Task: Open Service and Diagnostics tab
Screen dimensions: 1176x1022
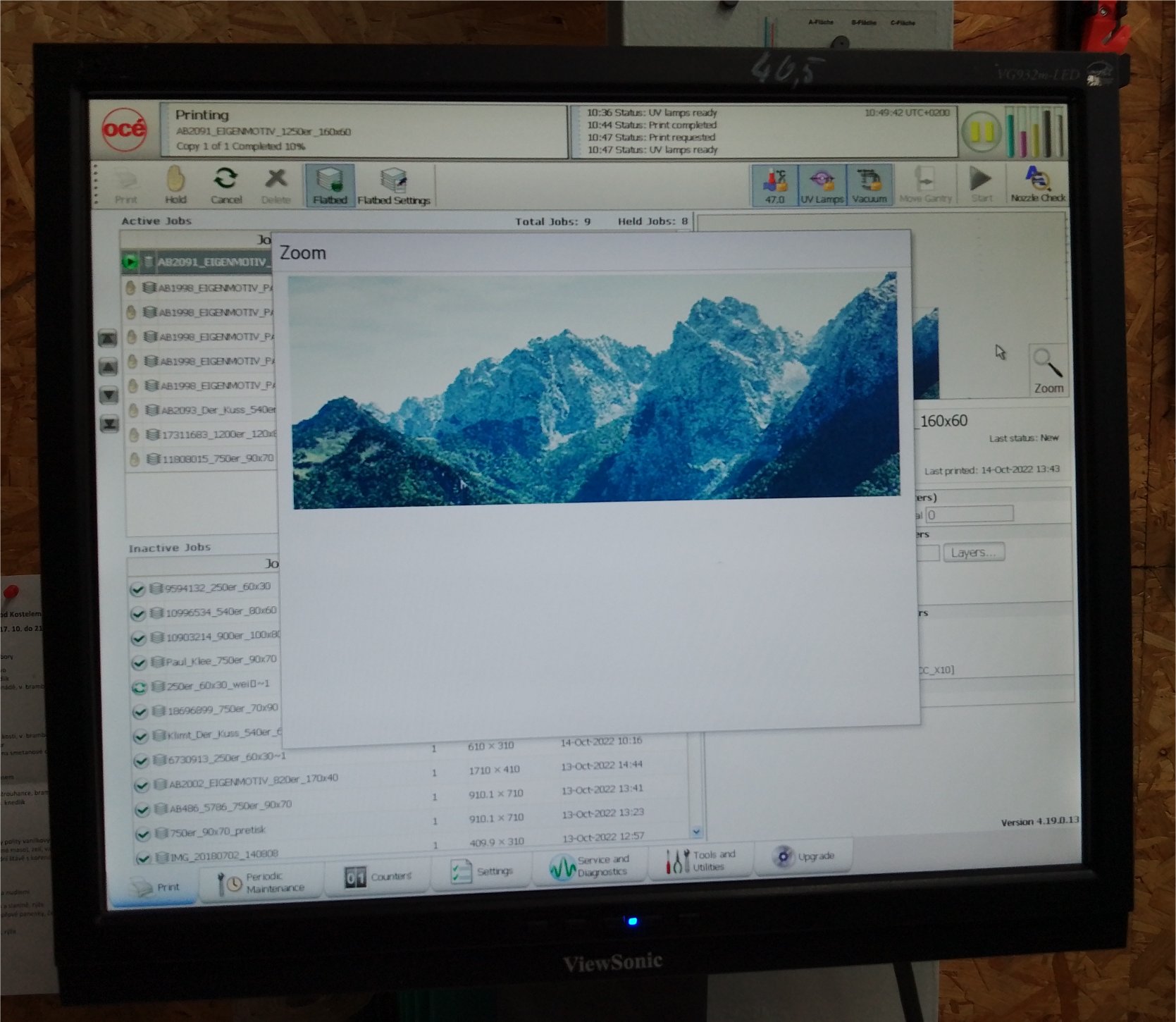Action: tap(590, 866)
